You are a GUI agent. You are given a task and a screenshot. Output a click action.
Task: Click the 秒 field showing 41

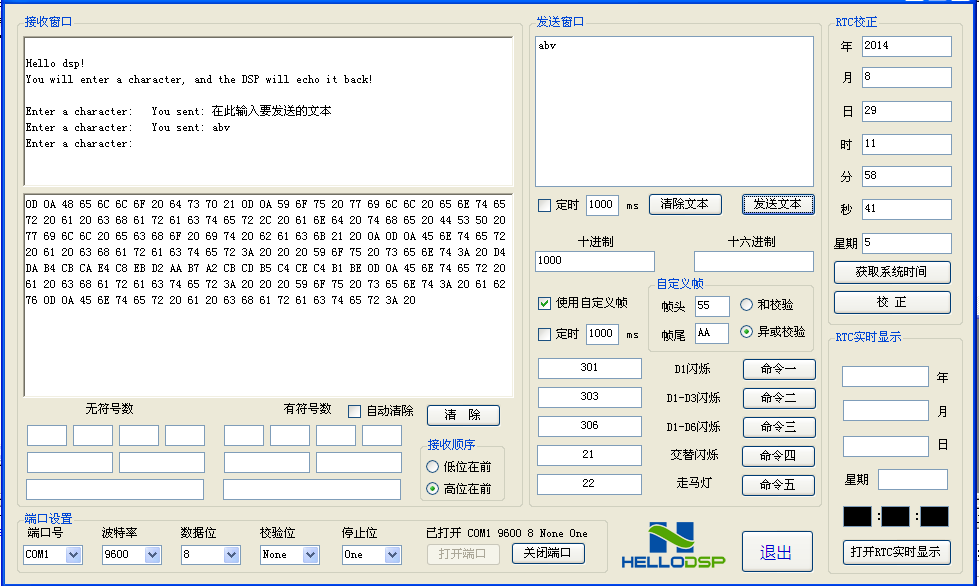point(907,209)
